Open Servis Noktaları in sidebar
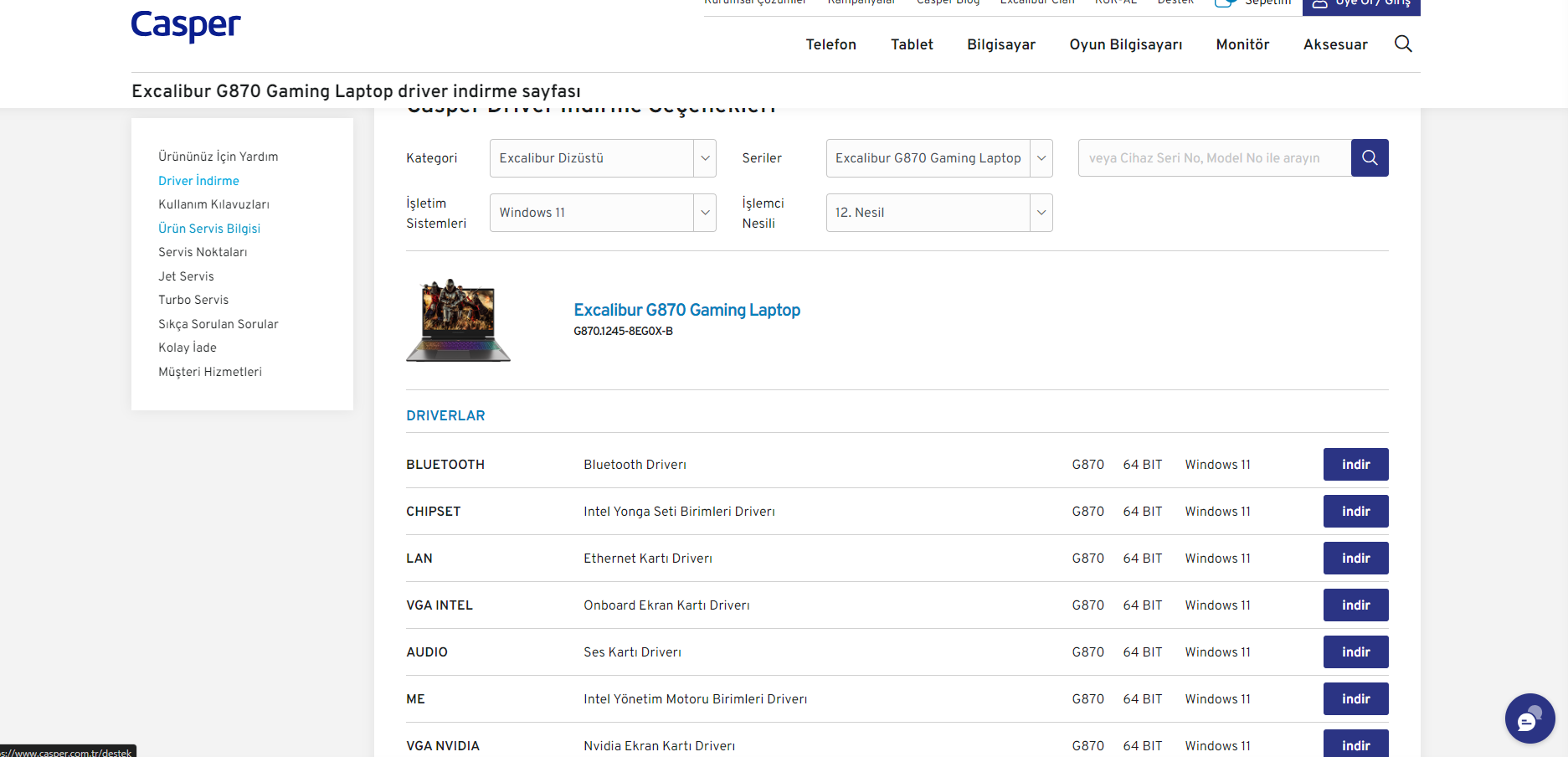Viewport: 1568px width, 757px height. (203, 252)
